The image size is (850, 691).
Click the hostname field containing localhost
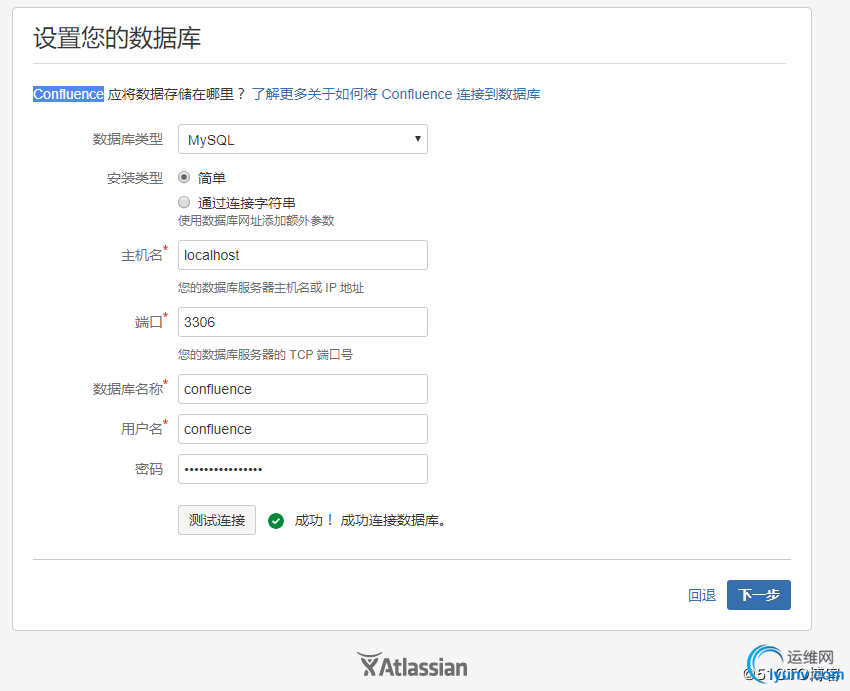pyautogui.click(x=302, y=255)
